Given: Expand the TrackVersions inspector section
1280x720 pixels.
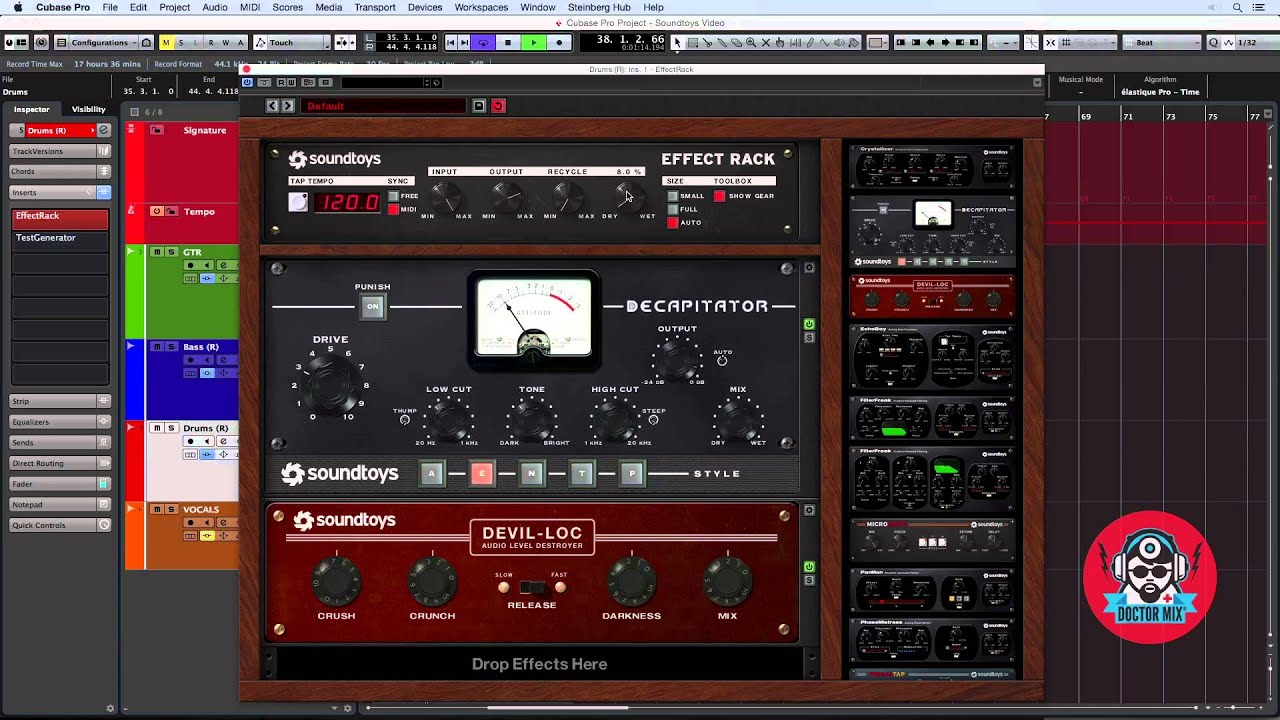Looking at the screenshot, I should tap(60, 151).
